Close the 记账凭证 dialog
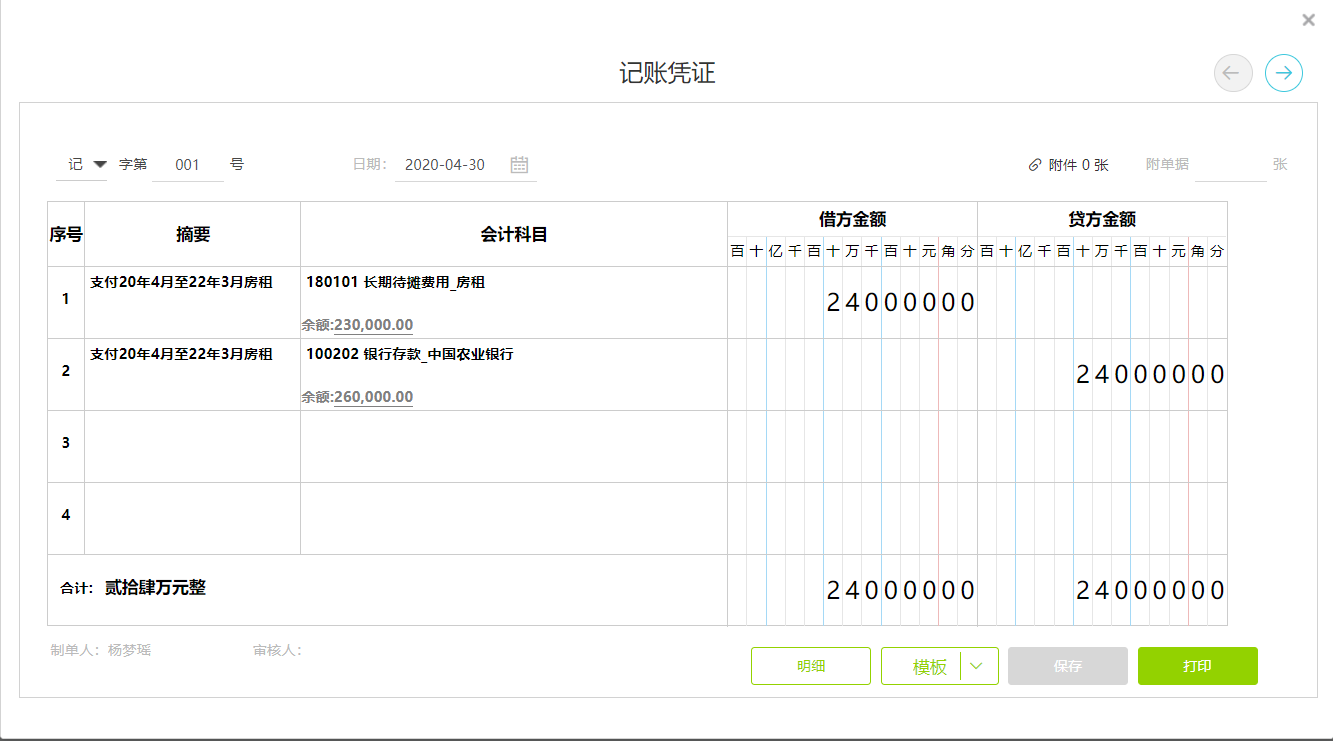1333x741 pixels. [1307, 19]
